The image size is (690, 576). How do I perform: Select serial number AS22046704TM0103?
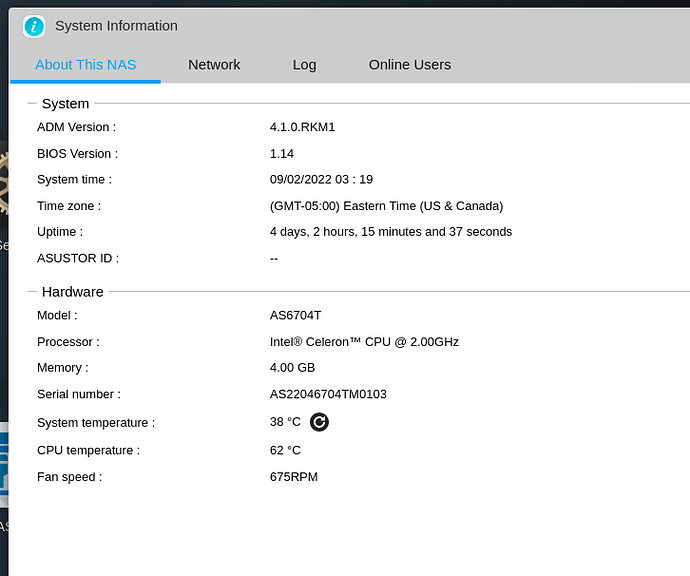point(328,394)
